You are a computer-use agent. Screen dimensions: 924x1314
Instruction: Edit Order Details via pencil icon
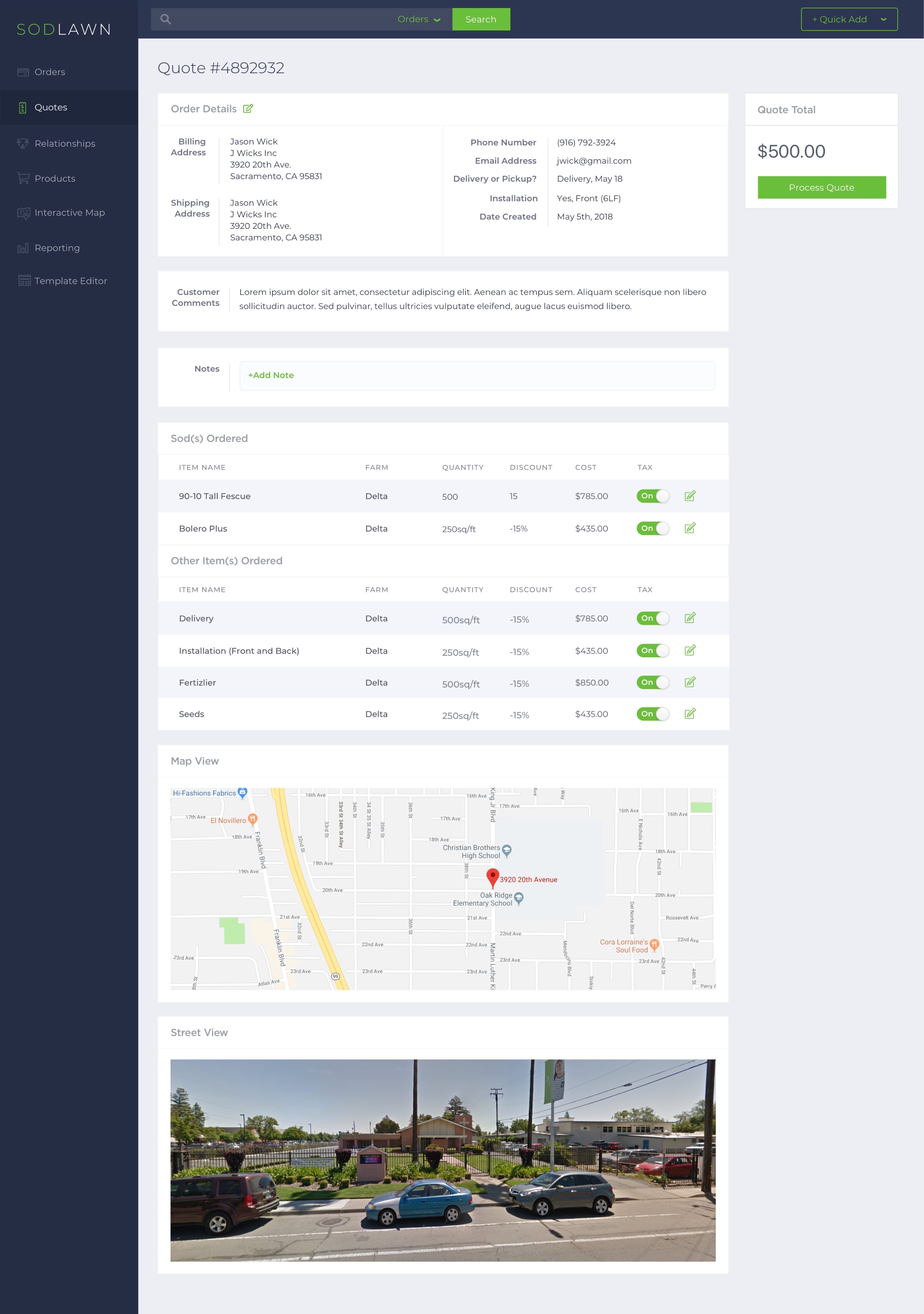point(248,109)
